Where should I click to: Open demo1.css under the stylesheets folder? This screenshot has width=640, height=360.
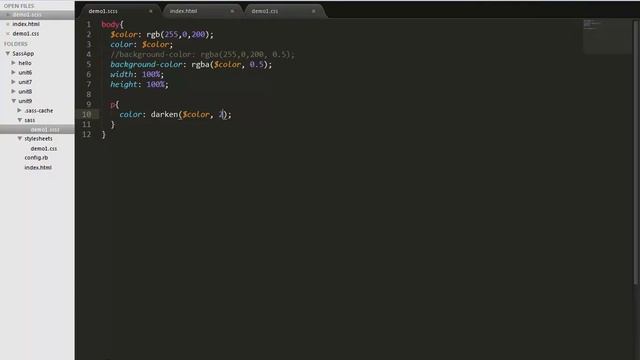pos(44,149)
